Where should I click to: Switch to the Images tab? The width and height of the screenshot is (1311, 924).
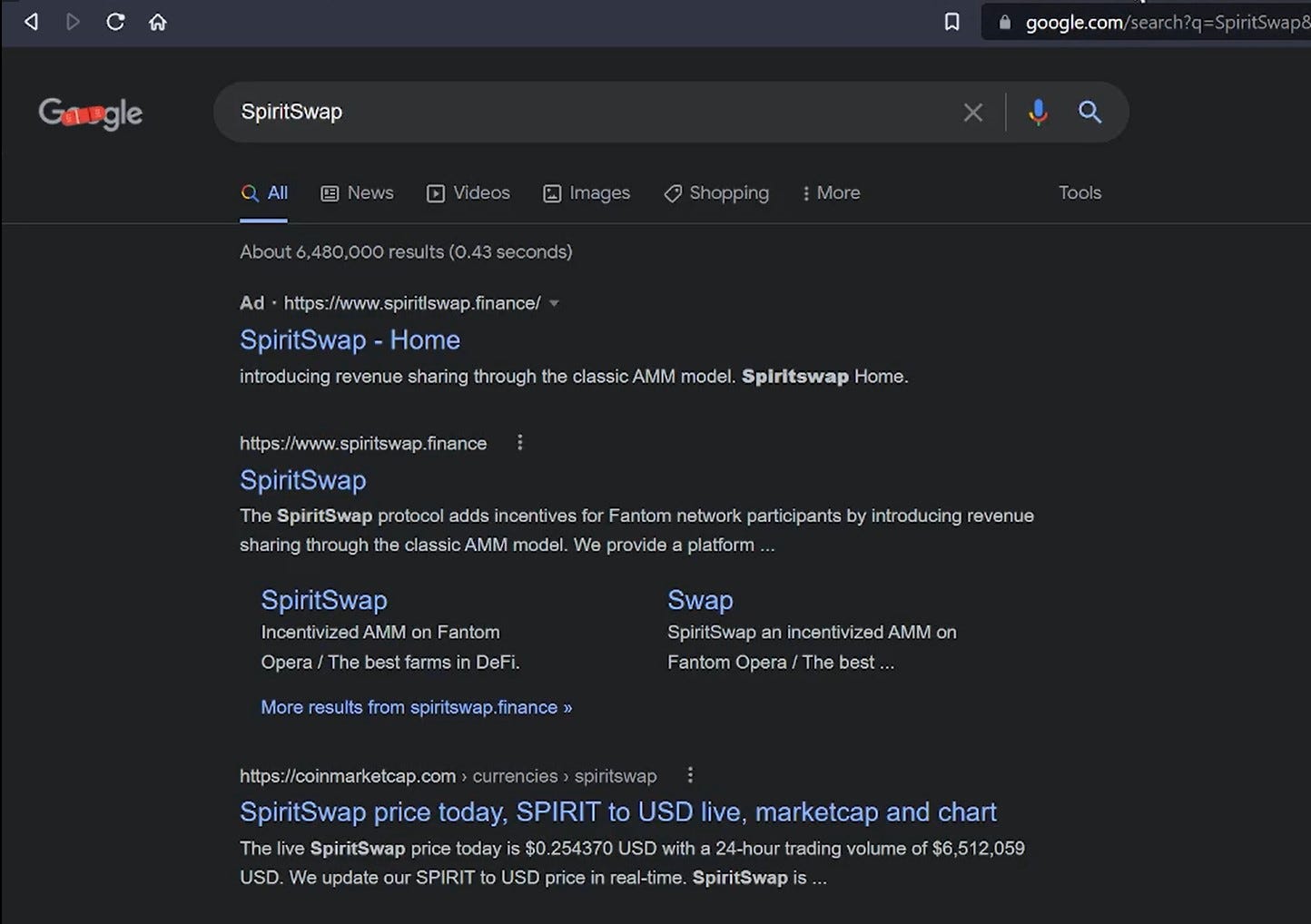pos(586,193)
